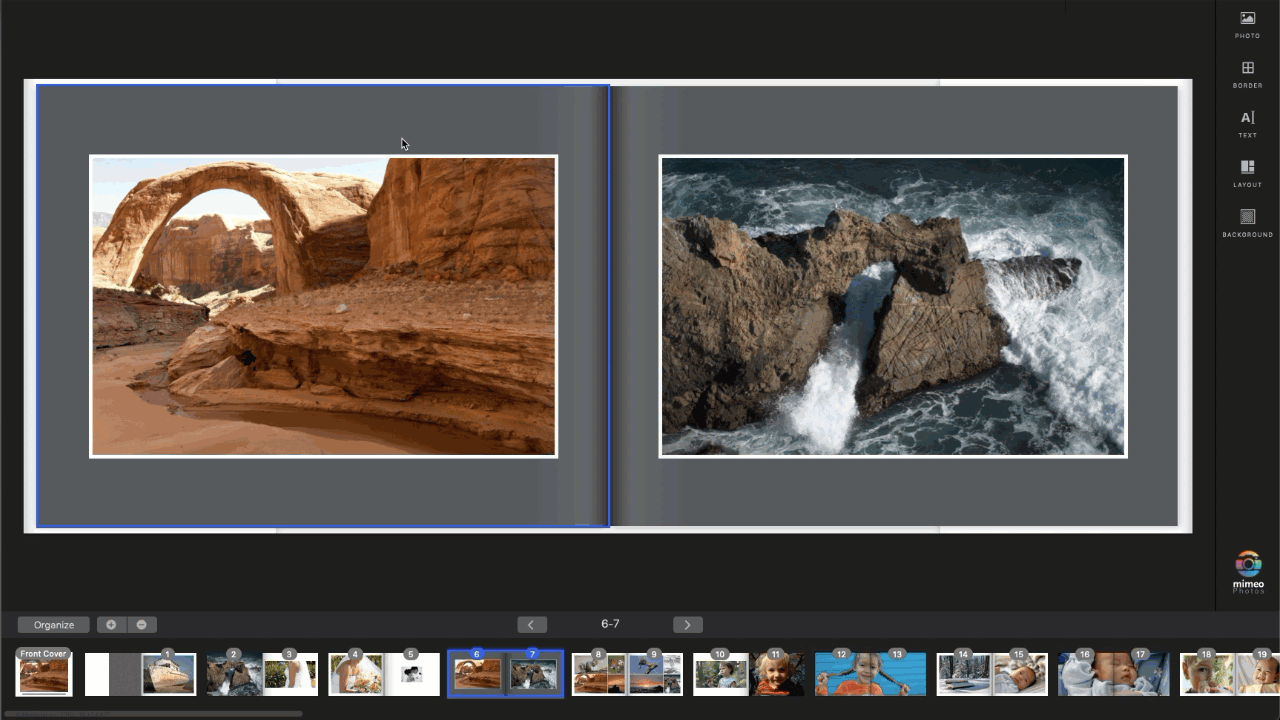Click the Organize button
The height and width of the screenshot is (720, 1280).
(54, 625)
